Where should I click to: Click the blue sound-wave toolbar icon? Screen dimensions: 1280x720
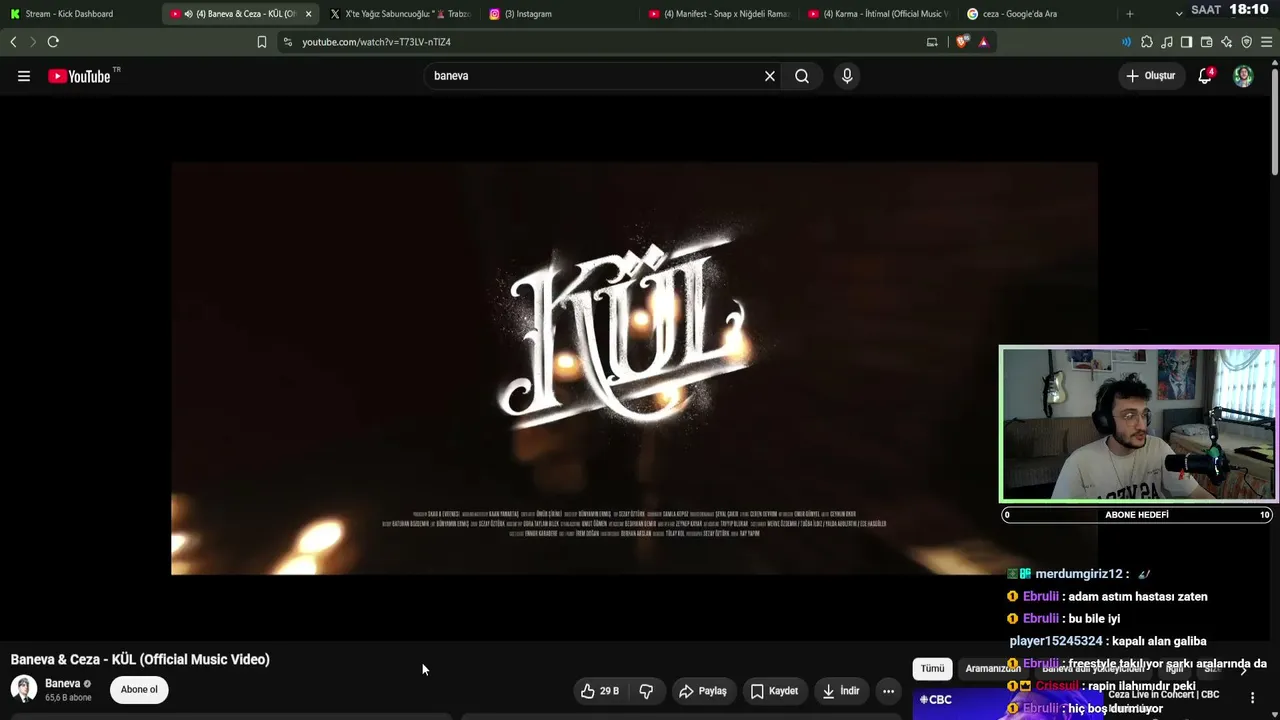coord(1126,42)
